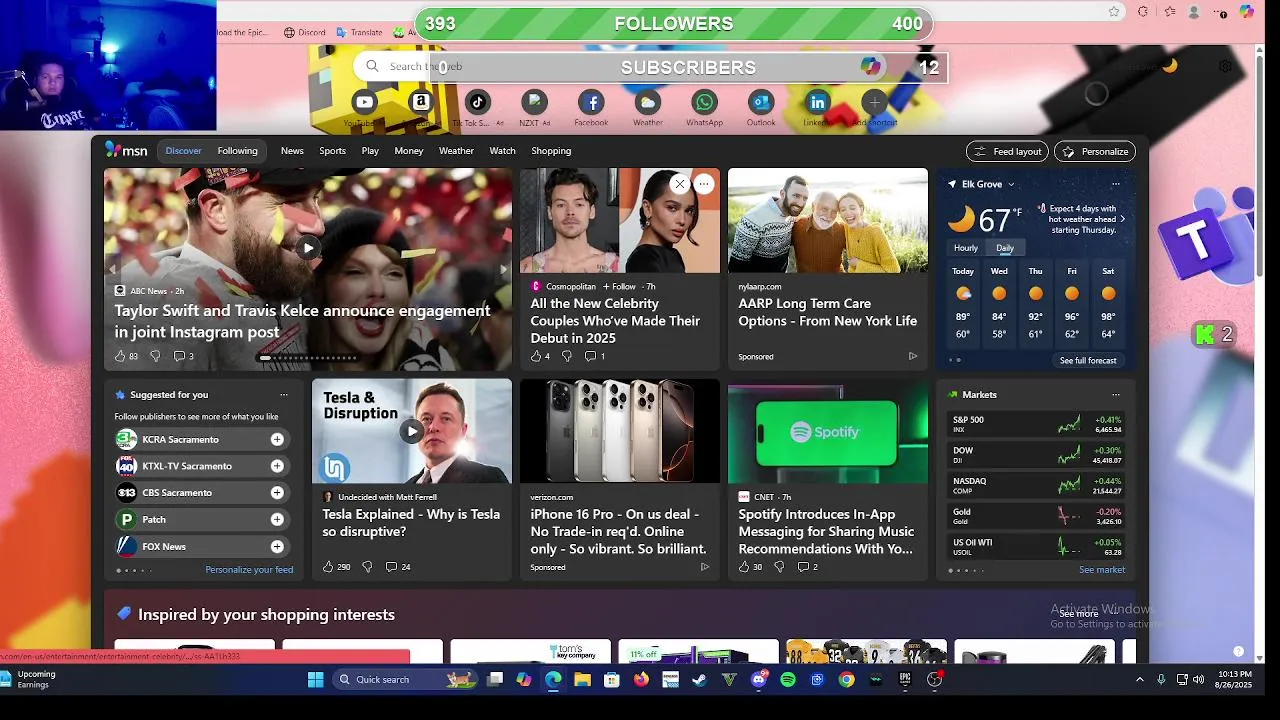Open the browser profile avatar
Screen dimensions: 1280x720
1194,12
